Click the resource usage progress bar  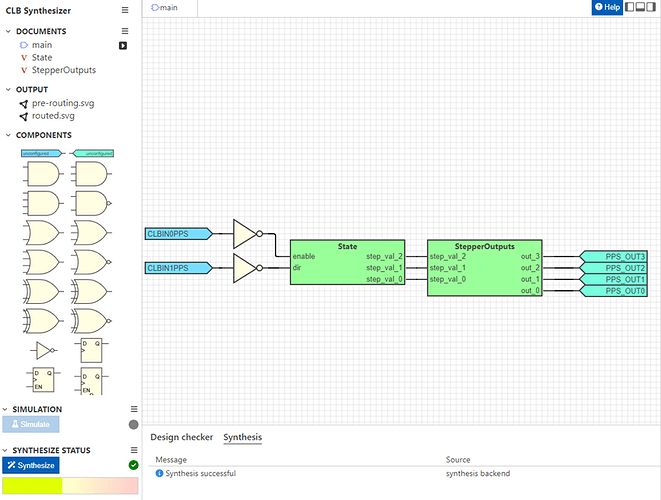point(70,486)
